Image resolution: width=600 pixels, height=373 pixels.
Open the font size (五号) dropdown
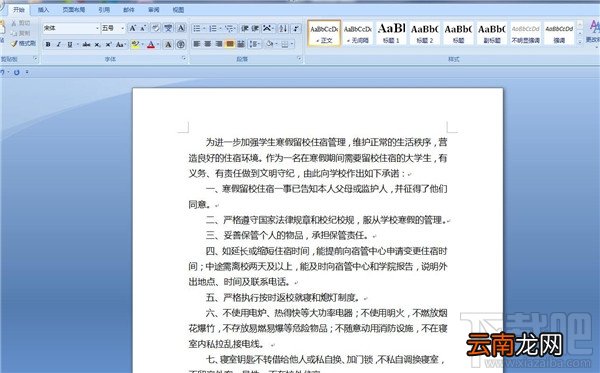pos(122,28)
